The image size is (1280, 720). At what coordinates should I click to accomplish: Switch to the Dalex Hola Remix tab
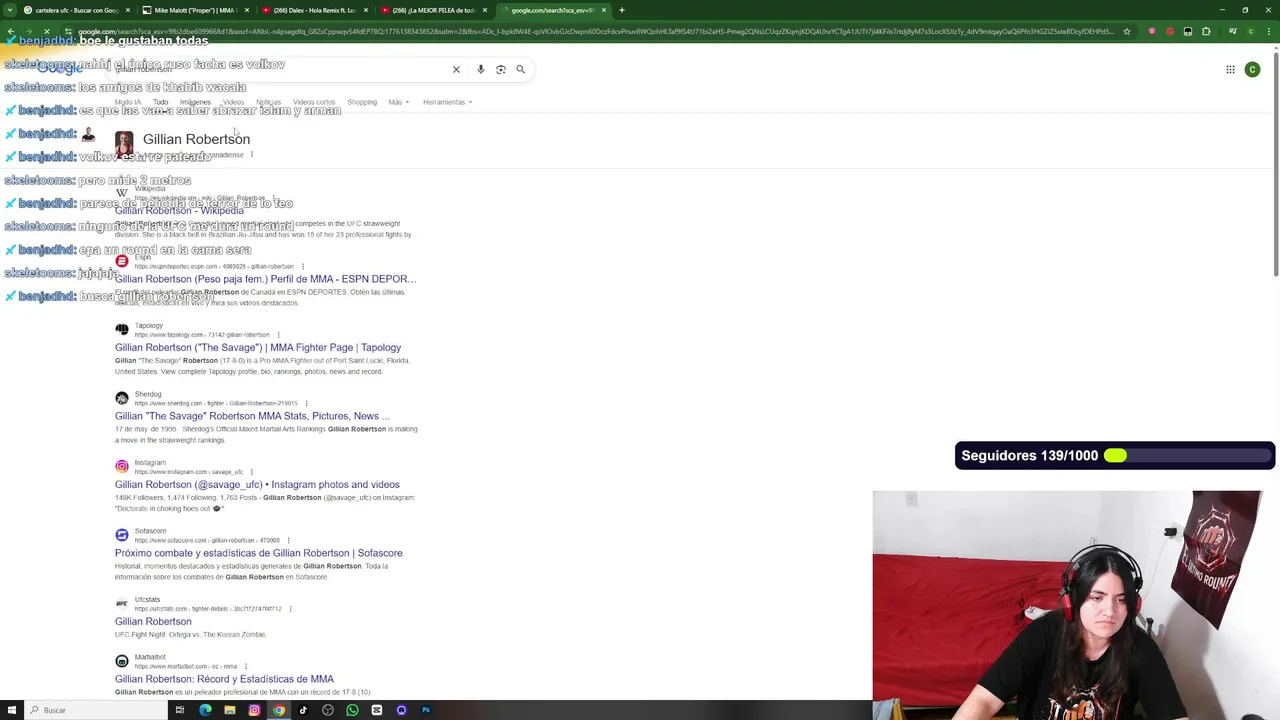[x=313, y=10]
